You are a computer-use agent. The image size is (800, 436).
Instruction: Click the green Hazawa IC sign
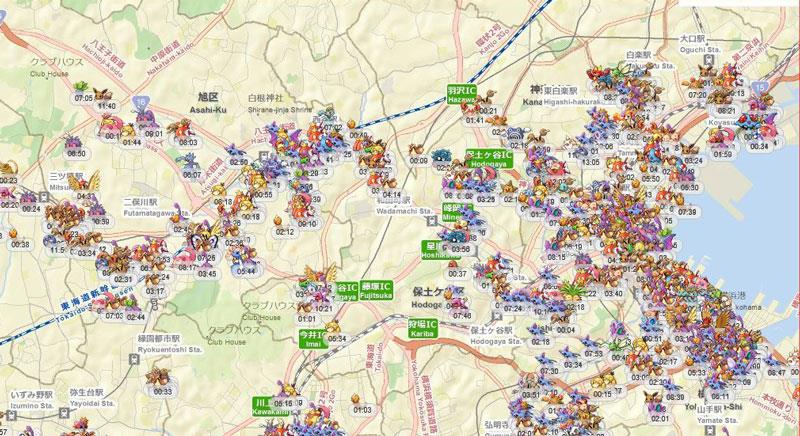pyautogui.click(x=462, y=95)
